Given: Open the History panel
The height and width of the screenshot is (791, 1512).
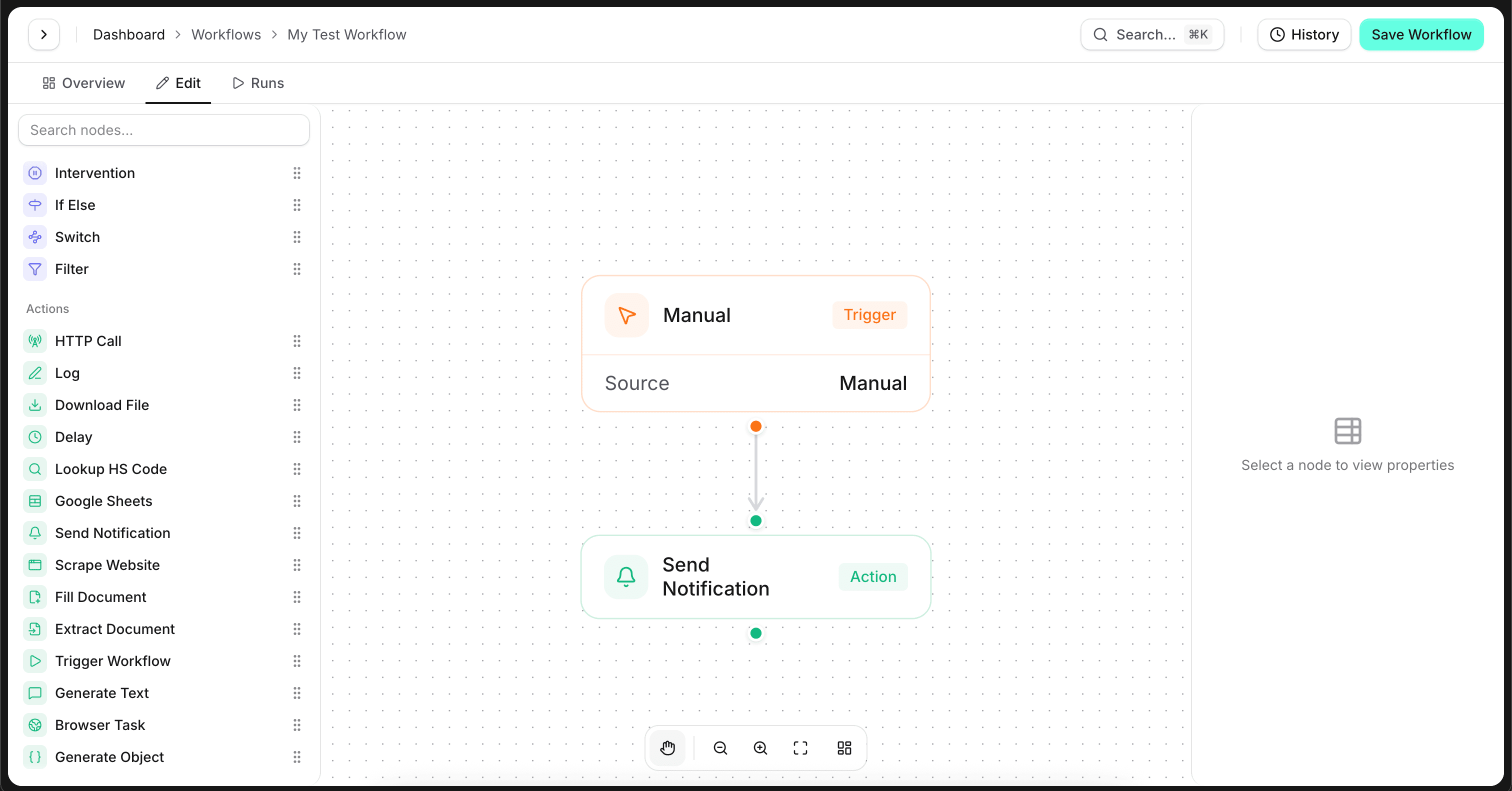Looking at the screenshot, I should point(1303,34).
